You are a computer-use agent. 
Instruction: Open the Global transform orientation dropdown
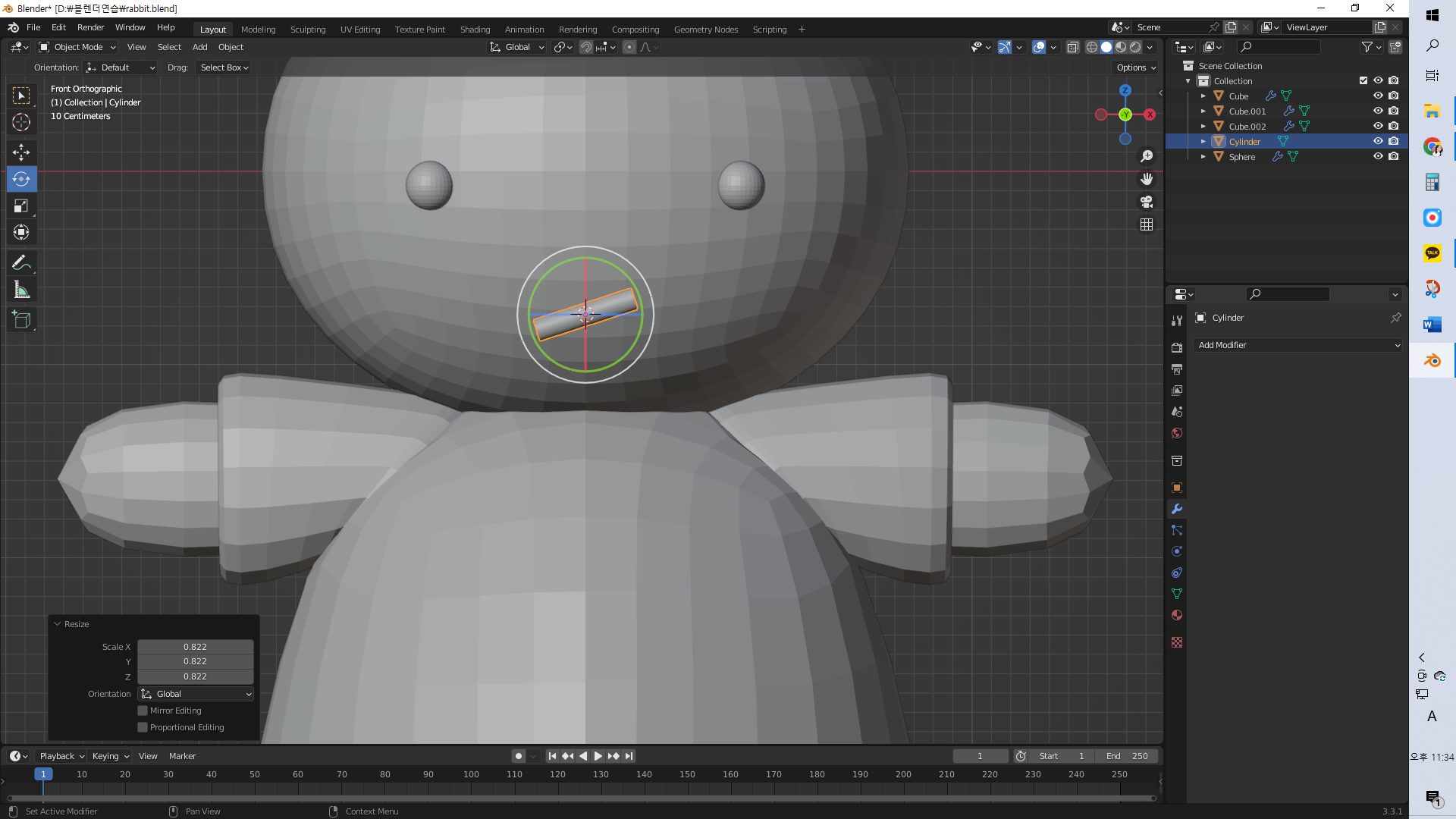[x=517, y=47]
